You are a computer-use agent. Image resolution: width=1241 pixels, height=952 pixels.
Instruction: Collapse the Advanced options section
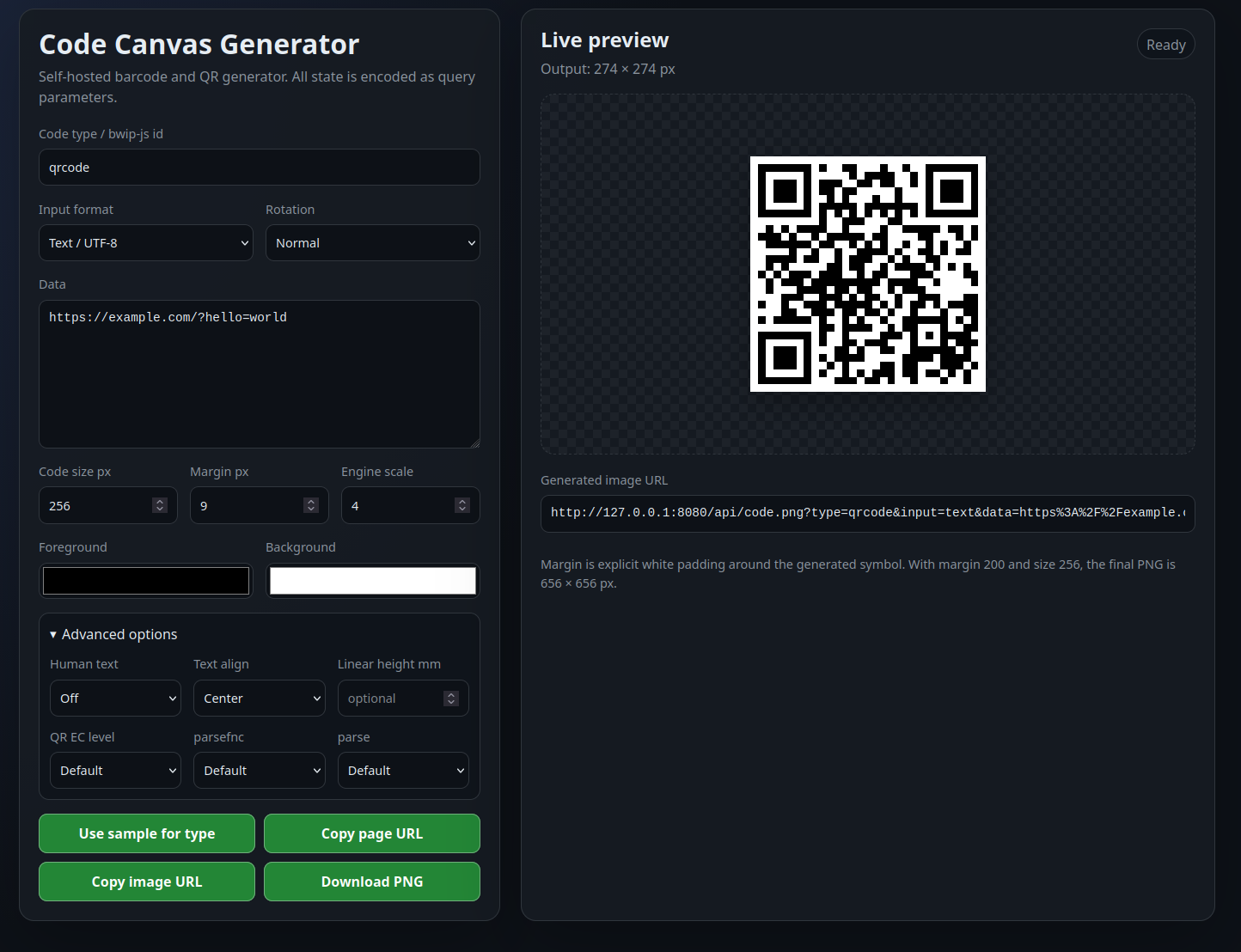[113, 634]
